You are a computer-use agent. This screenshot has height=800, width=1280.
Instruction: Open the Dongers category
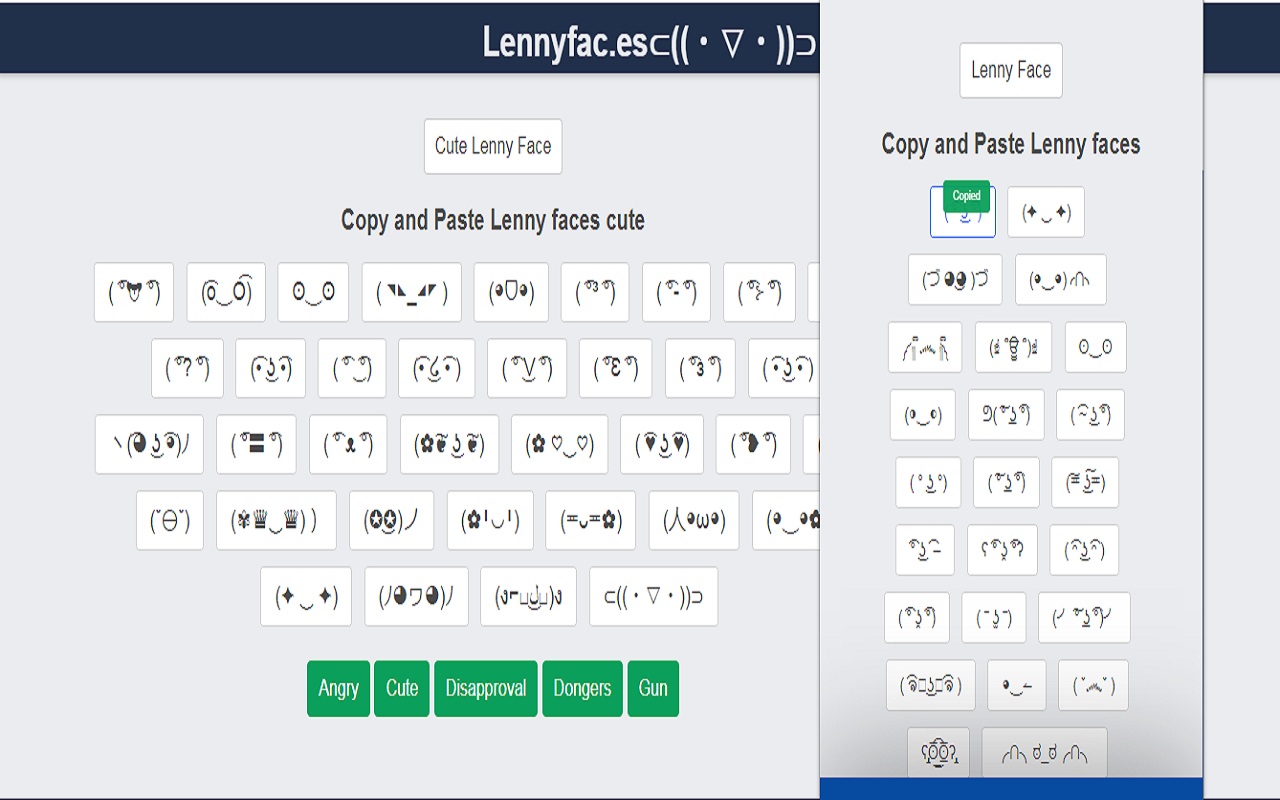(x=582, y=688)
